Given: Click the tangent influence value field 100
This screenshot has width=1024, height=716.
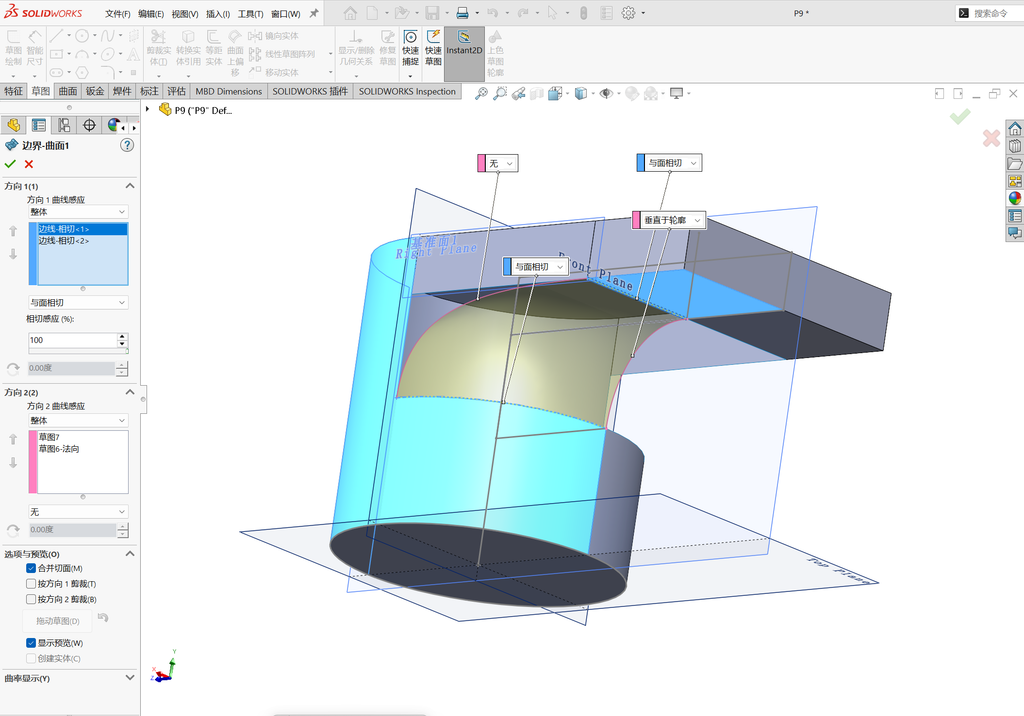Looking at the screenshot, I should [x=72, y=340].
